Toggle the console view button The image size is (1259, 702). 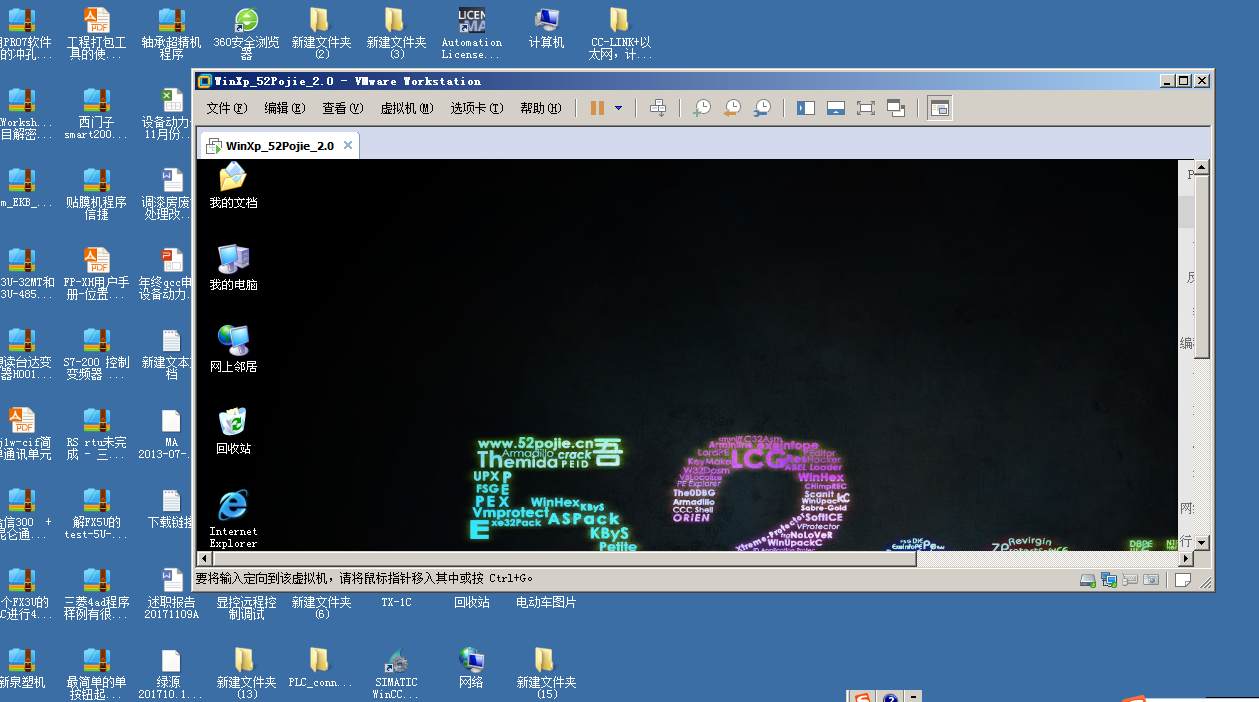(x=939, y=108)
